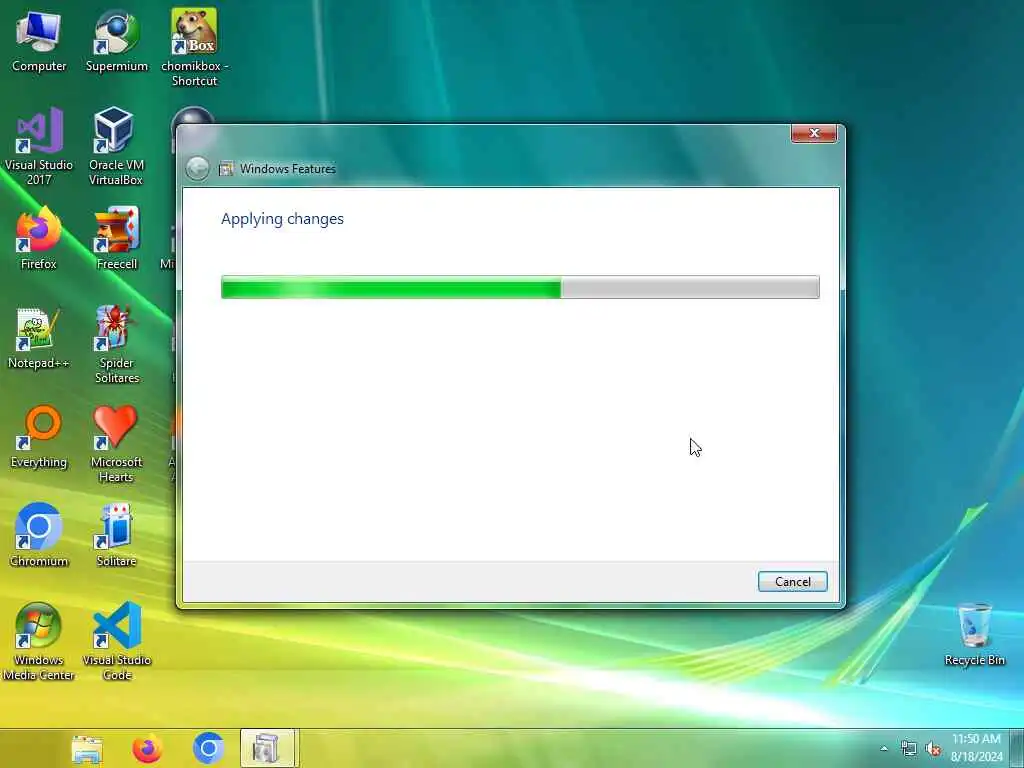The width and height of the screenshot is (1024, 768).
Task: Select the Oracle VM VirtualBox icon
Action: (x=116, y=146)
